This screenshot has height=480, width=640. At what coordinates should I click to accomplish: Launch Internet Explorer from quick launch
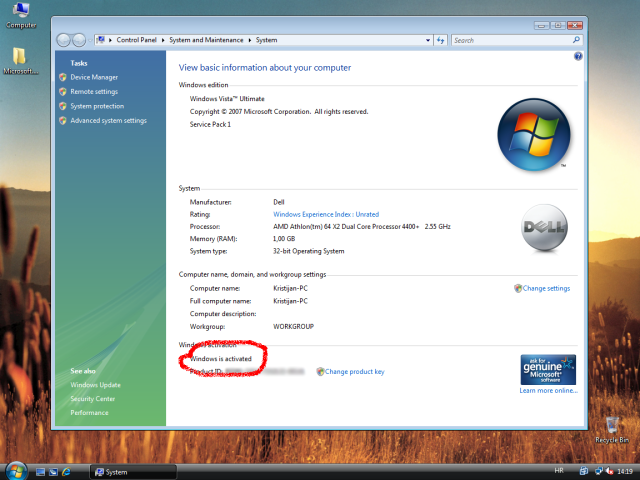(x=66, y=472)
